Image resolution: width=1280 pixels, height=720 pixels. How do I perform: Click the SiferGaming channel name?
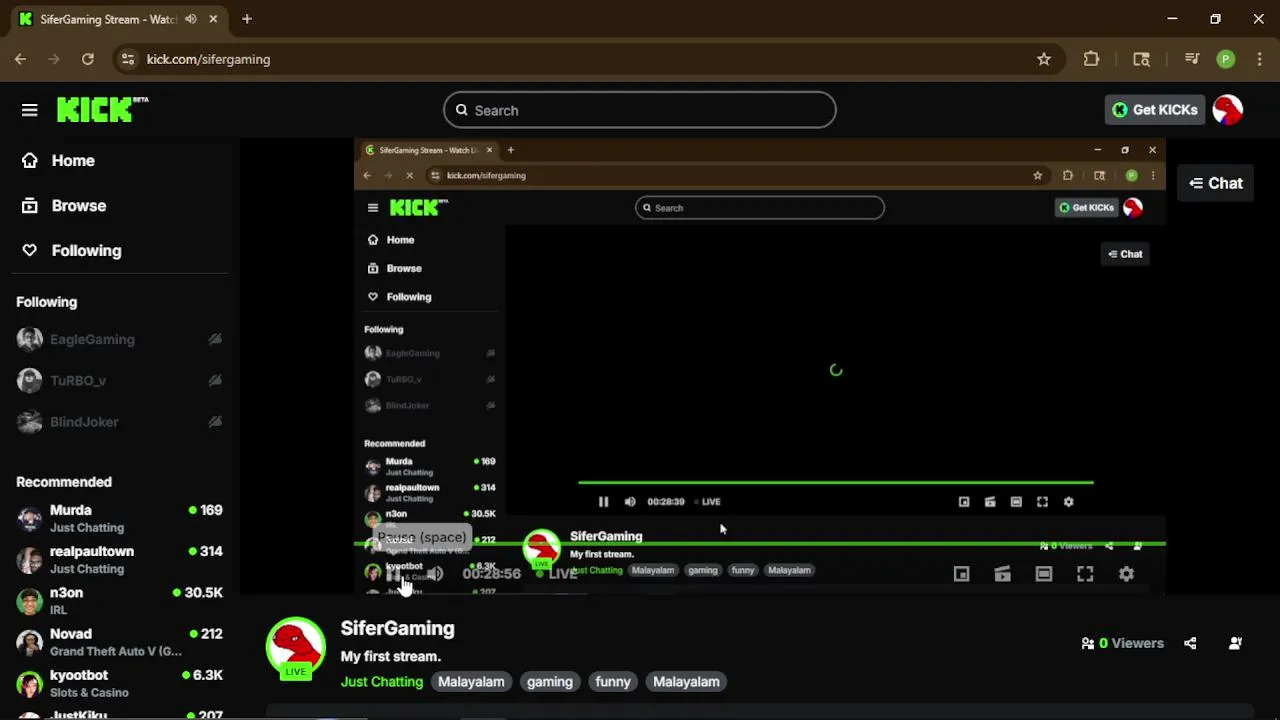(397, 629)
